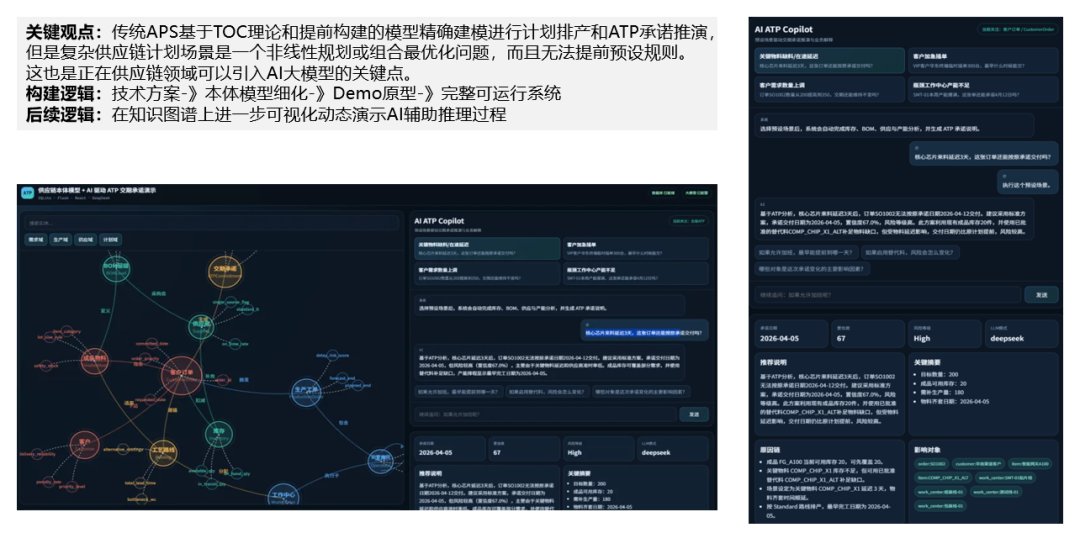1080x533 pixels.
Task: Click first green button in demo header
Action: 663,194
